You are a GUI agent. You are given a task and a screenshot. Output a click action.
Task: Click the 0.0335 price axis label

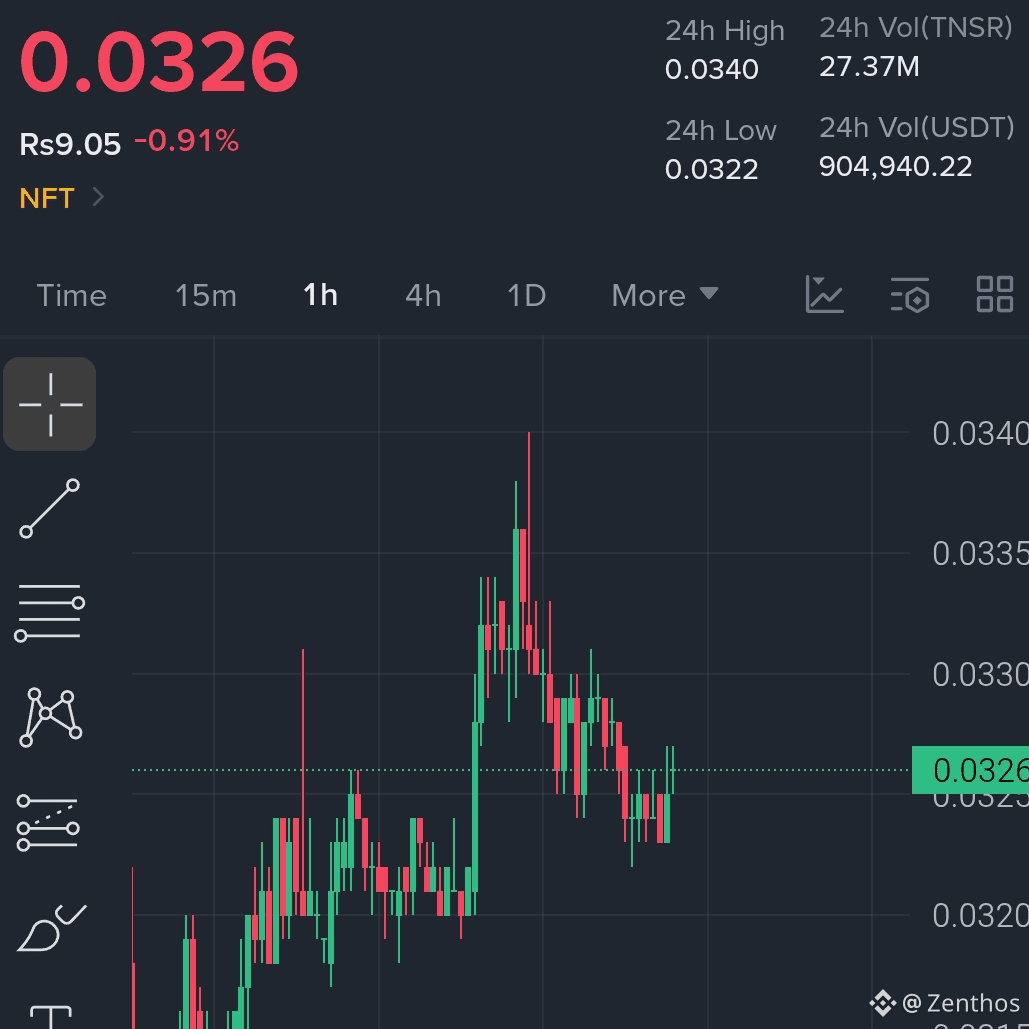click(980, 554)
